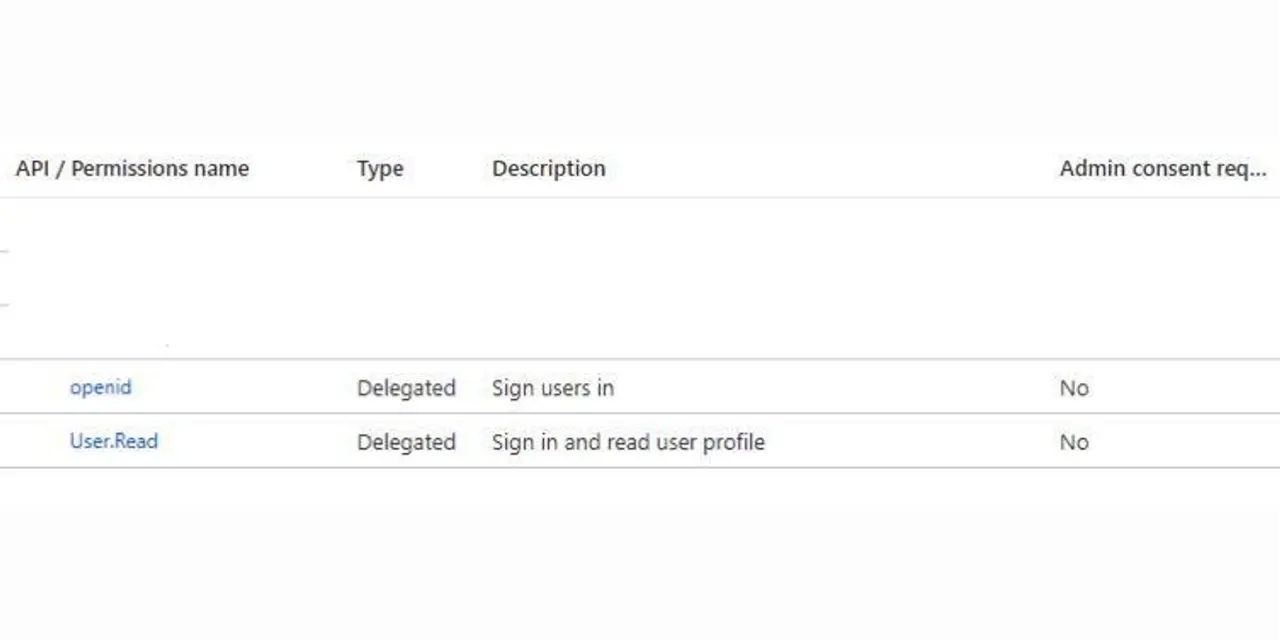The image size is (1280, 640).
Task: Select the openid row's description cell
Action: coord(552,388)
